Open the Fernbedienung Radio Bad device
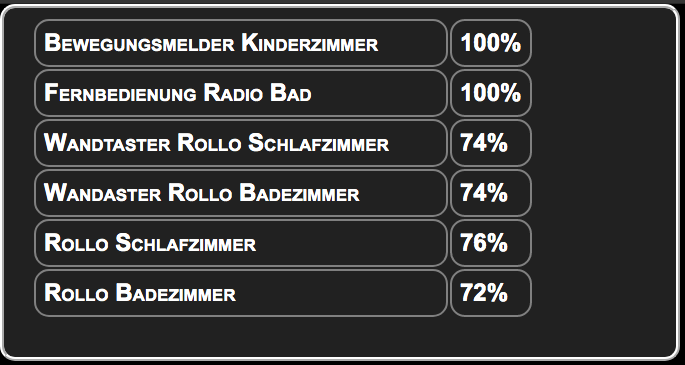The width and height of the screenshot is (685, 365). coord(241,93)
